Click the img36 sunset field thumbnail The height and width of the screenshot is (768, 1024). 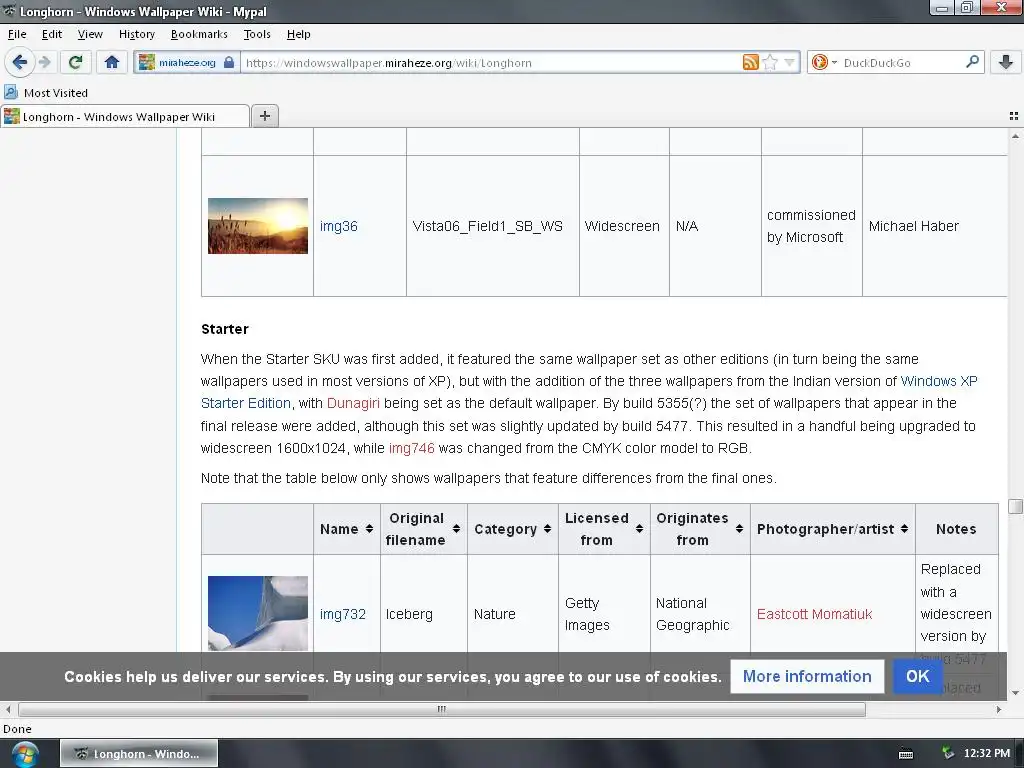pyautogui.click(x=258, y=226)
